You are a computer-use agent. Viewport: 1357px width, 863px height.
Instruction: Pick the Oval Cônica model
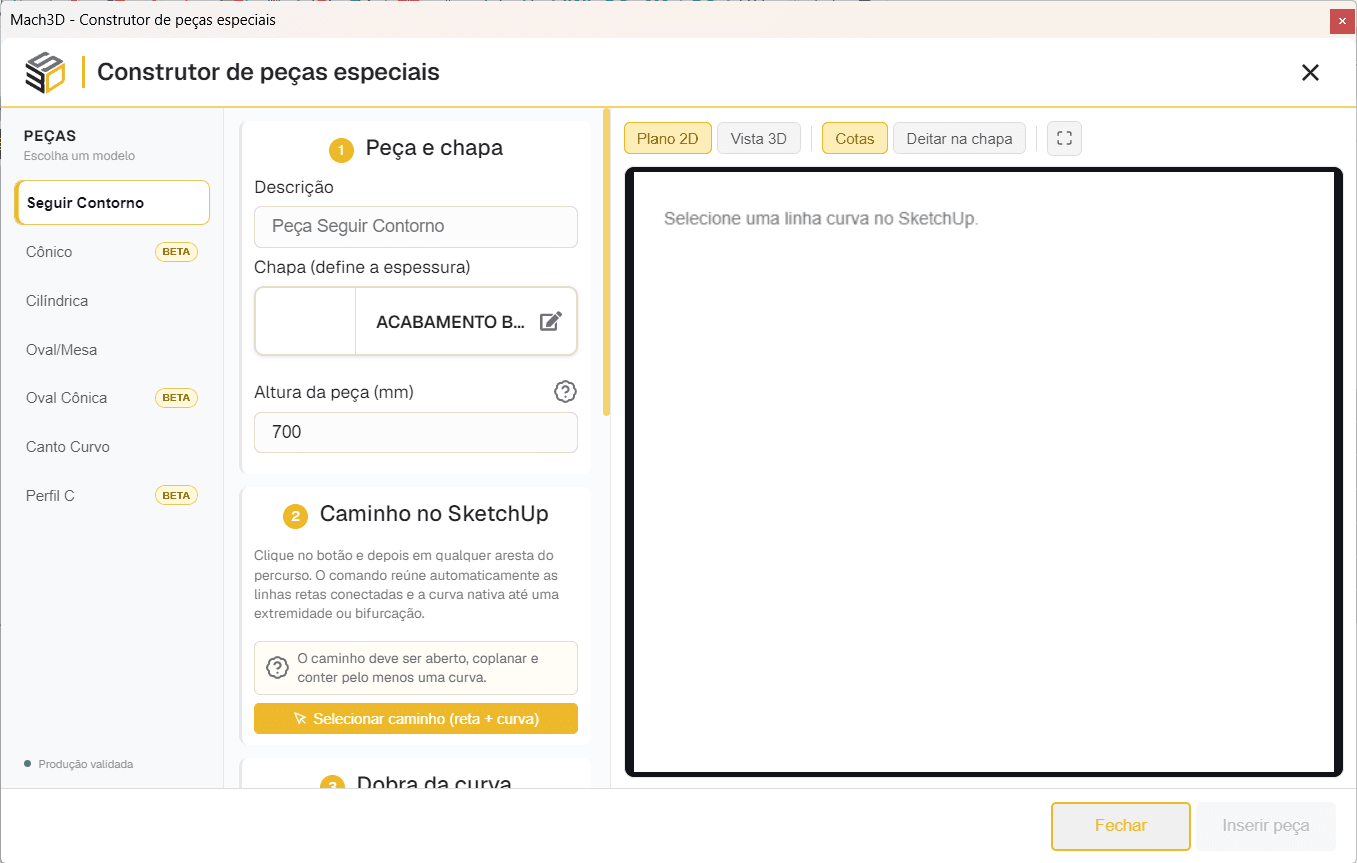click(112, 398)
